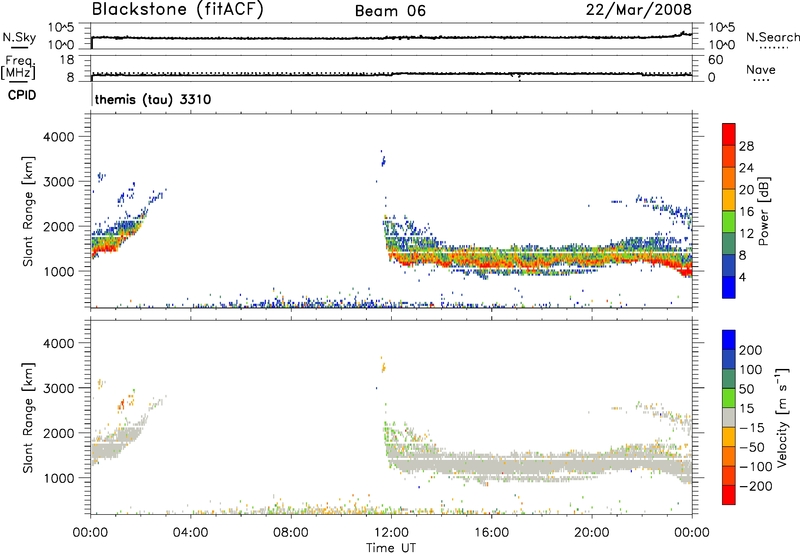Screen dimensions: 800x554
Task: Click the '200' tick on Velocity colorbar
Action: pyautogui.click(x=751, y=350)
